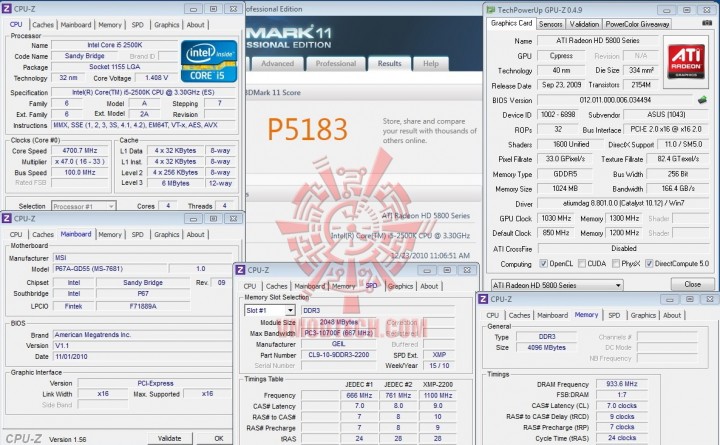Click the OK button in CPU-Z
This screenshot has height=445, width=720.
tap(219, 439)
